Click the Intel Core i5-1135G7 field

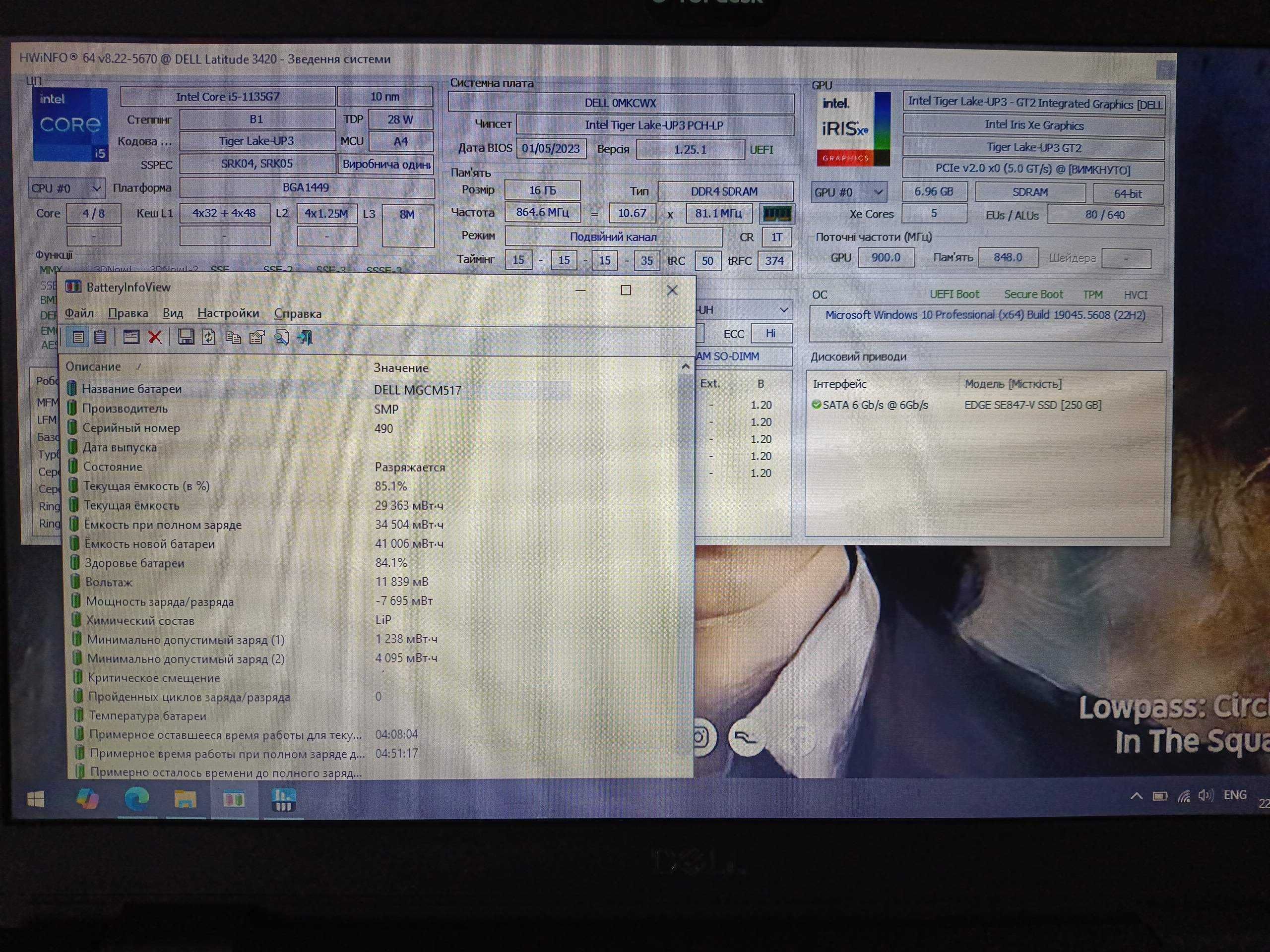[x=228, y=96]
